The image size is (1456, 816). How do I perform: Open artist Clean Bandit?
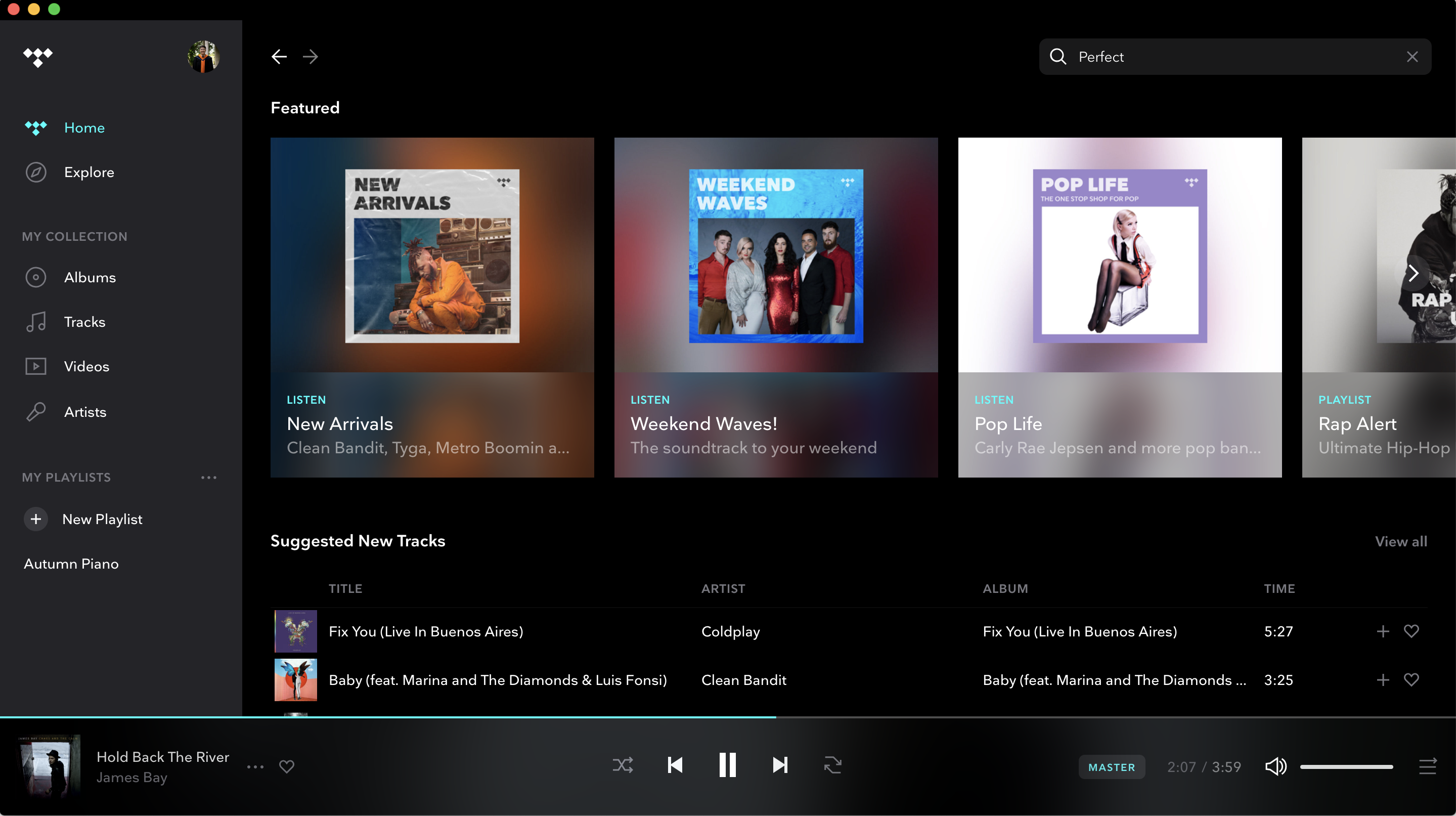[x=743, y=680]
